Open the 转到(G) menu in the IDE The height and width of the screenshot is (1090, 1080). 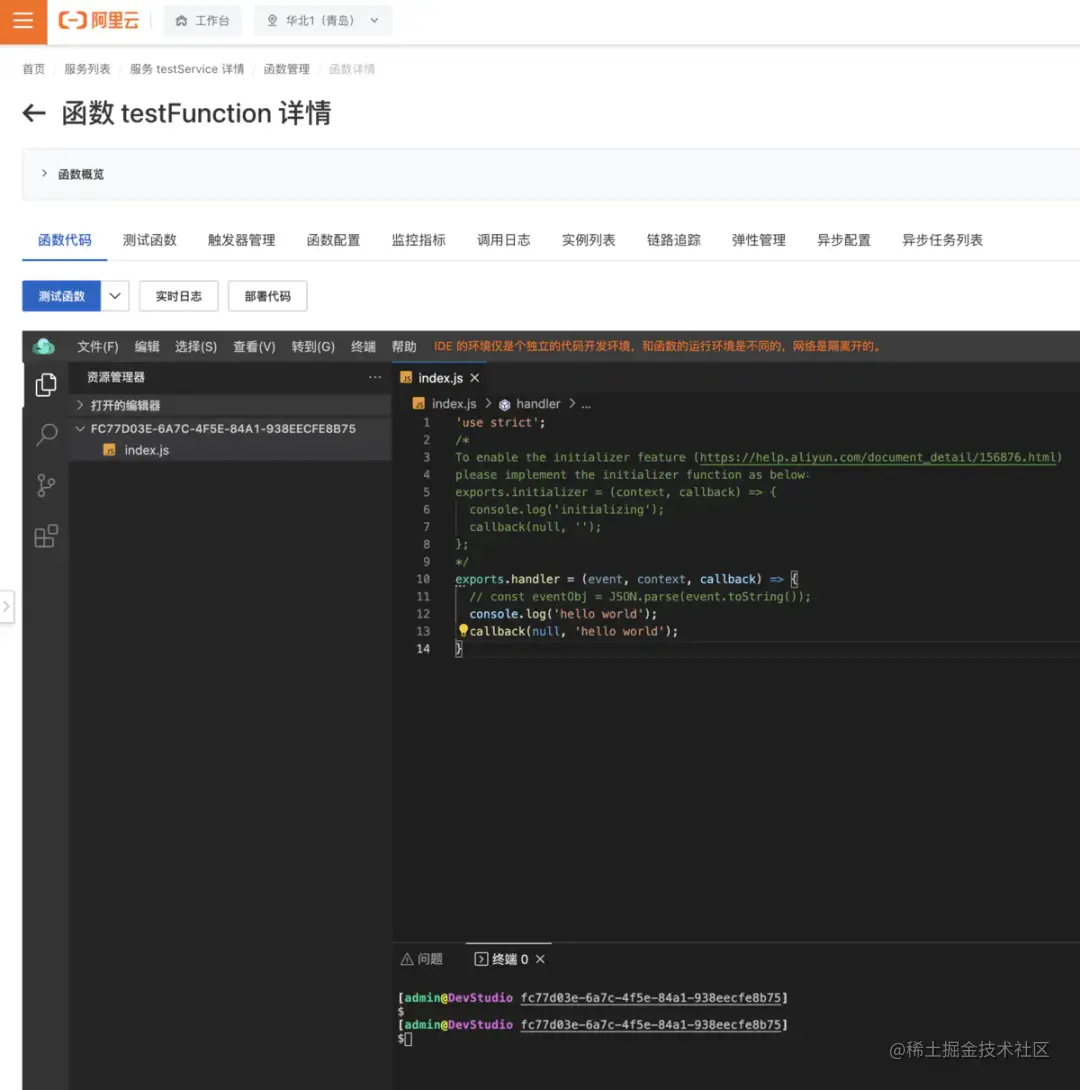(x=313, y=346)
